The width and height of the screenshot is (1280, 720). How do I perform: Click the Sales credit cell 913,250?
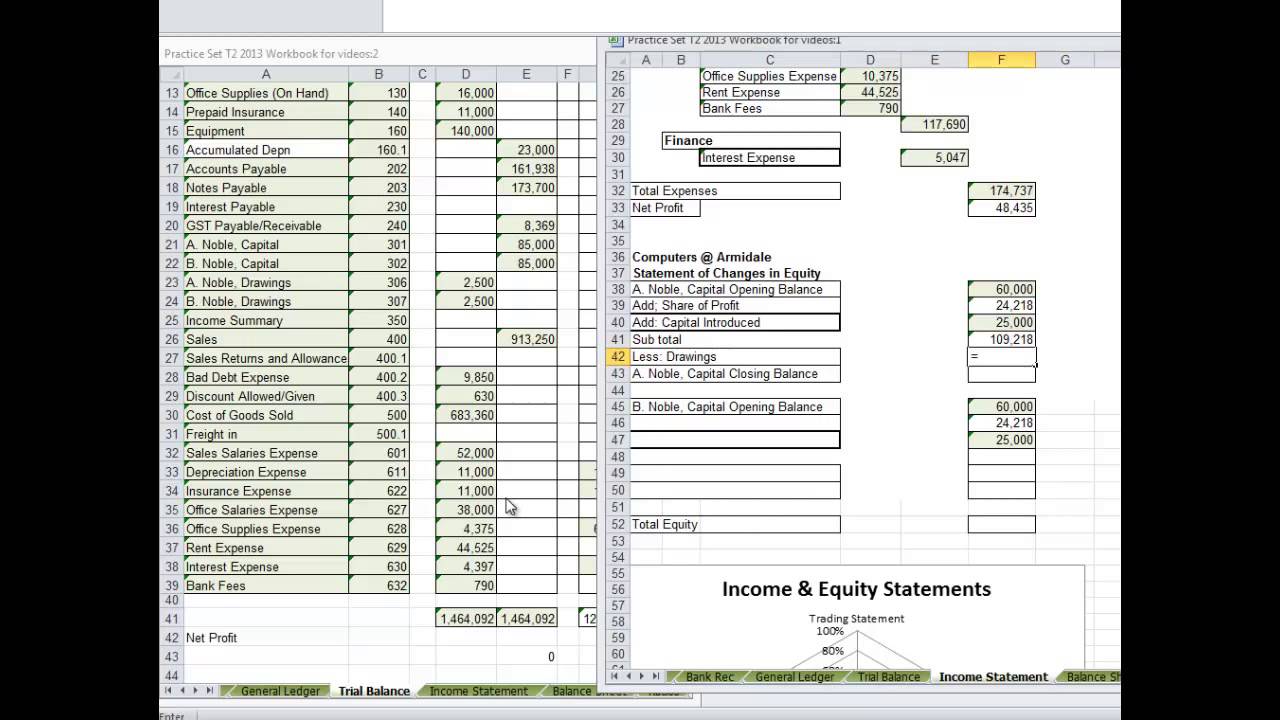pyautogui.click(x=526, y=339)
